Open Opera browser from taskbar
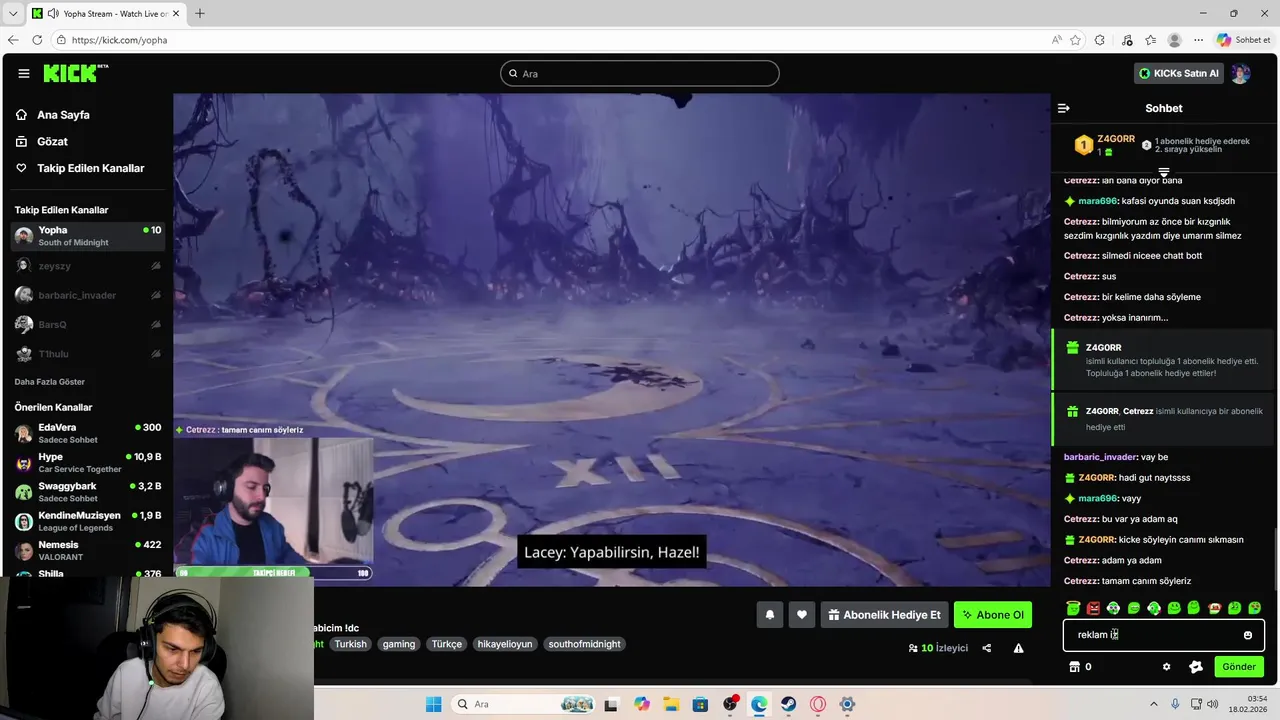The width and height of the screenshot is (1280, 720). 818,704
